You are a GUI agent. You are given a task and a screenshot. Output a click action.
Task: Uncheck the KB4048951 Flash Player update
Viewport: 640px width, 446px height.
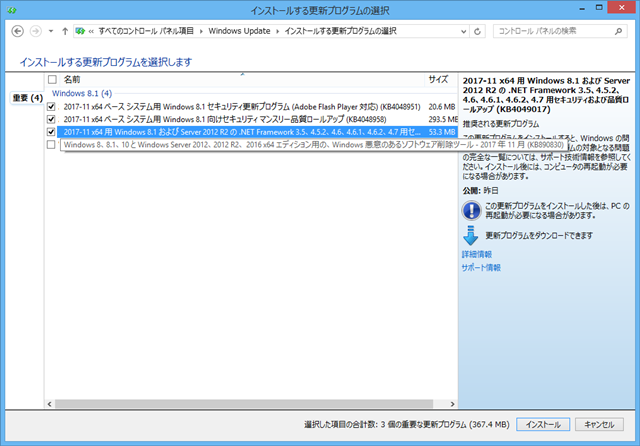point(51,107)
